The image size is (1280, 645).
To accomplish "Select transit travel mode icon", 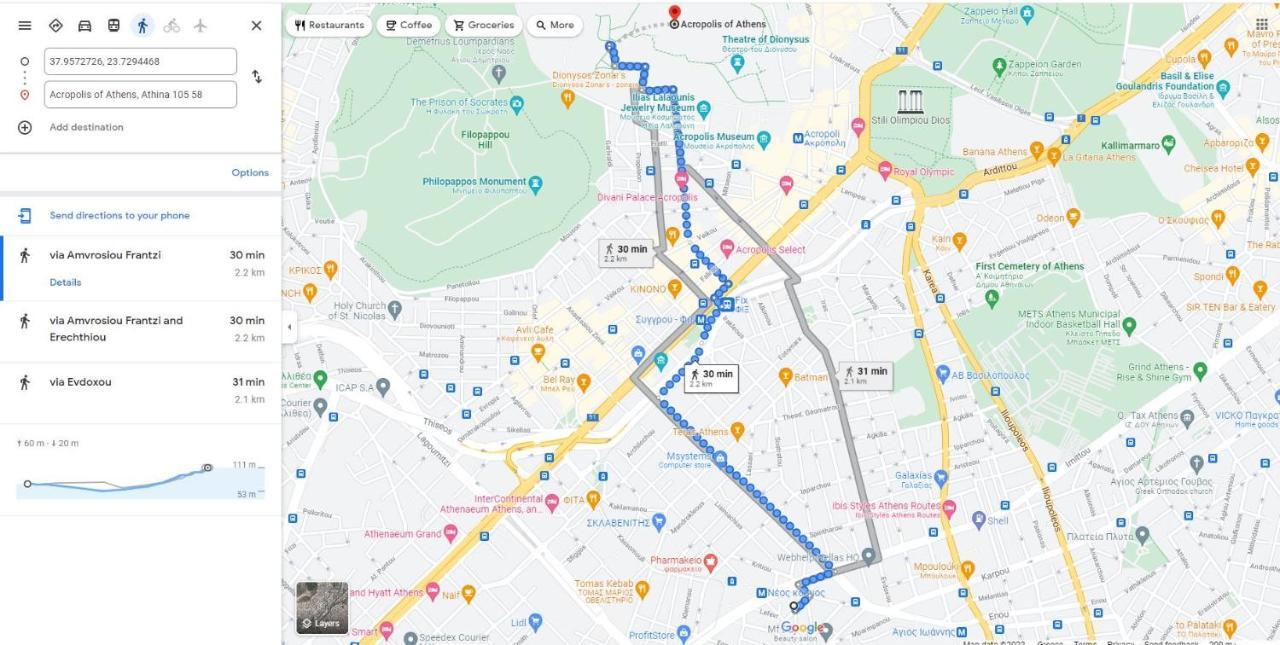I will pos(114,26).
